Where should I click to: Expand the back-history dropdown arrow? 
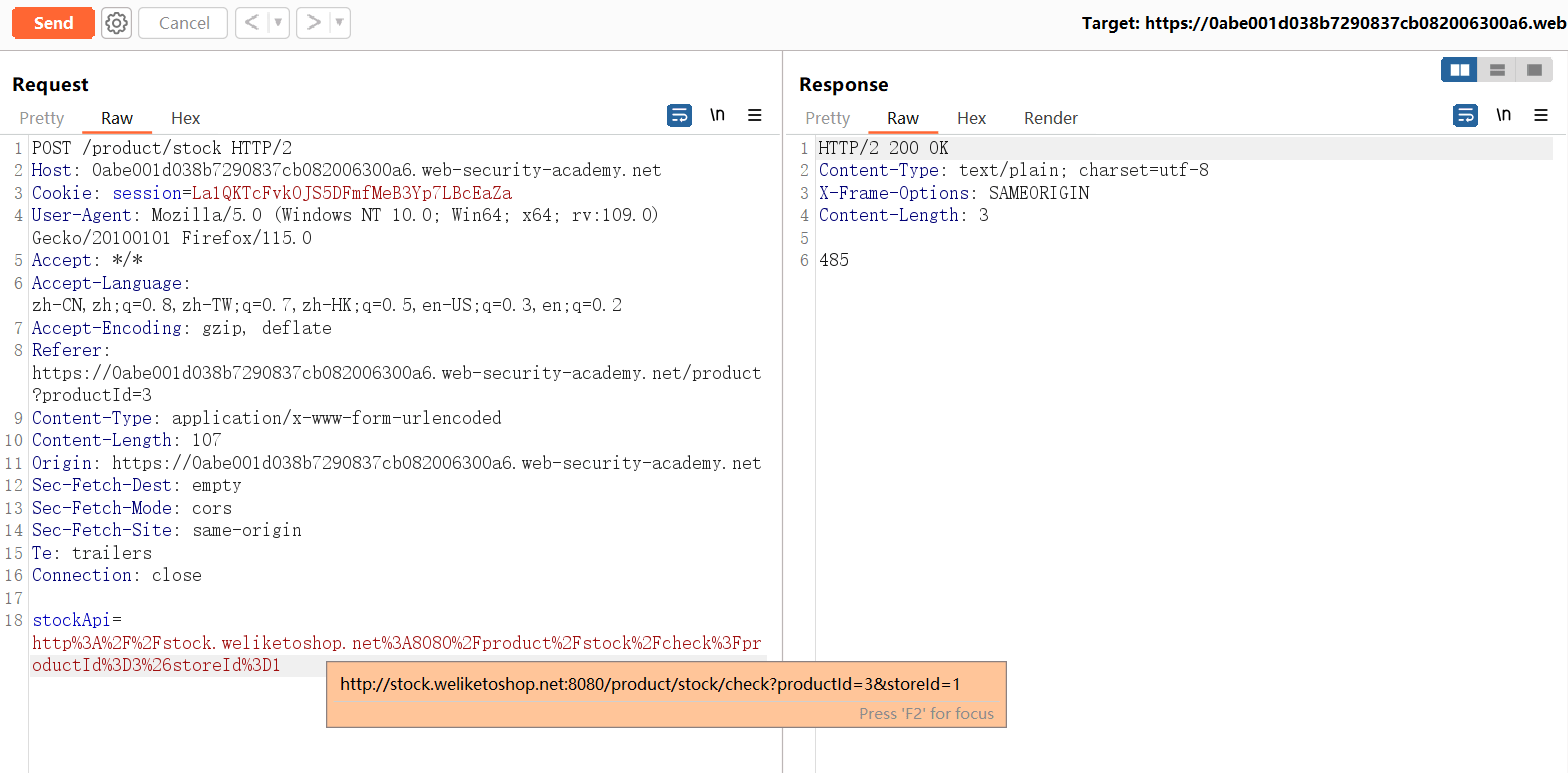[278, 23]
